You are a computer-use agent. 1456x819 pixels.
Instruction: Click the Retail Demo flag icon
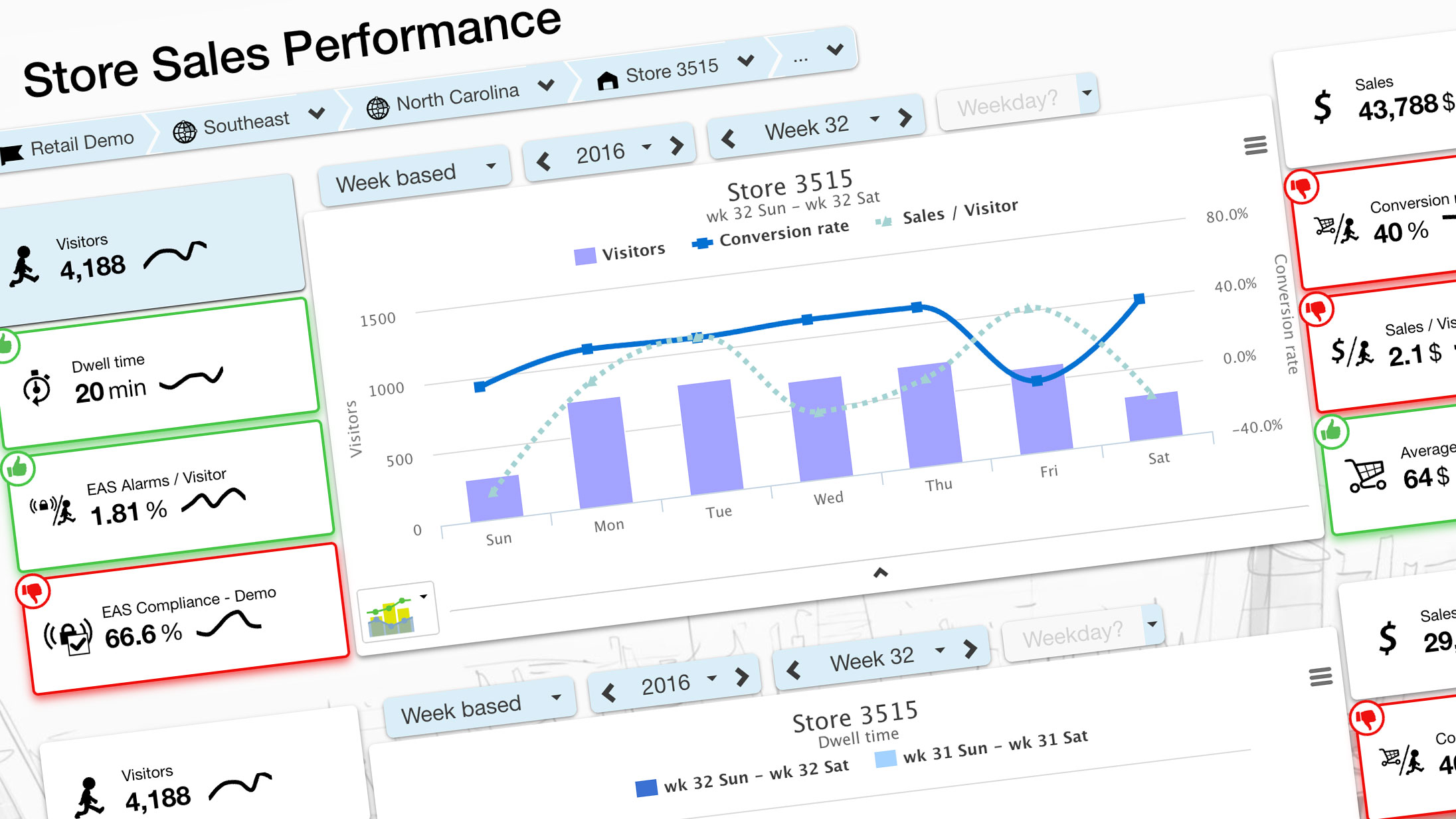[x=11, y=154]
